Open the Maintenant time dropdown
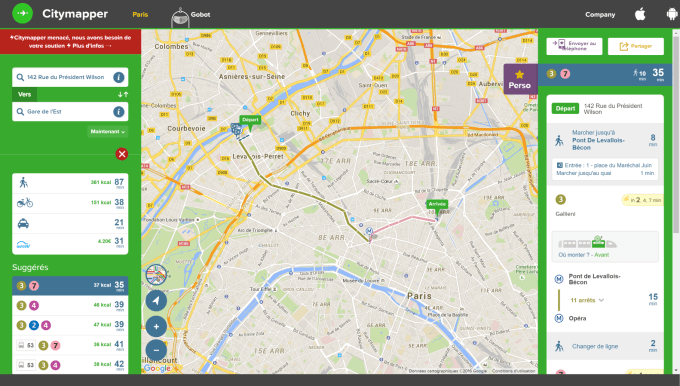Screen dimensions: 680x386 [108, 131]
